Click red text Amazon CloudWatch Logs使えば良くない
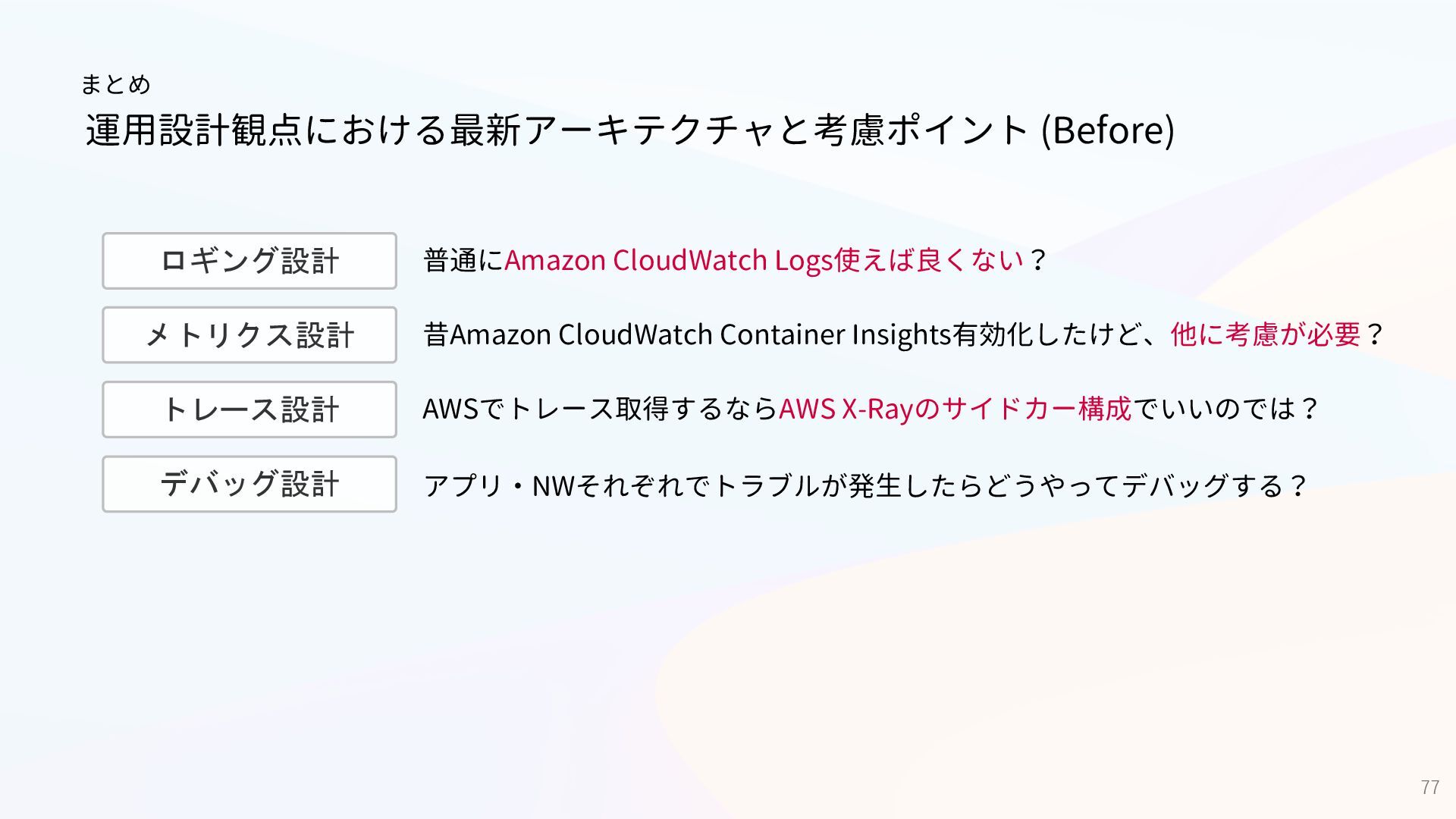This screenshot has width=1456, height=819. point(764,260)
